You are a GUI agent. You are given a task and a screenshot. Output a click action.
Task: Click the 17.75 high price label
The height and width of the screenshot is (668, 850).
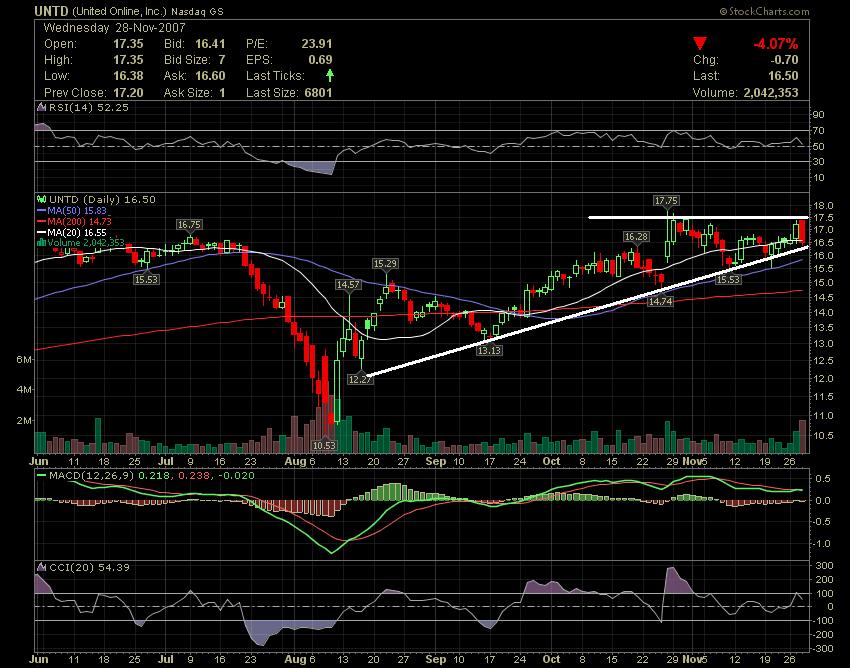point(666,201)
